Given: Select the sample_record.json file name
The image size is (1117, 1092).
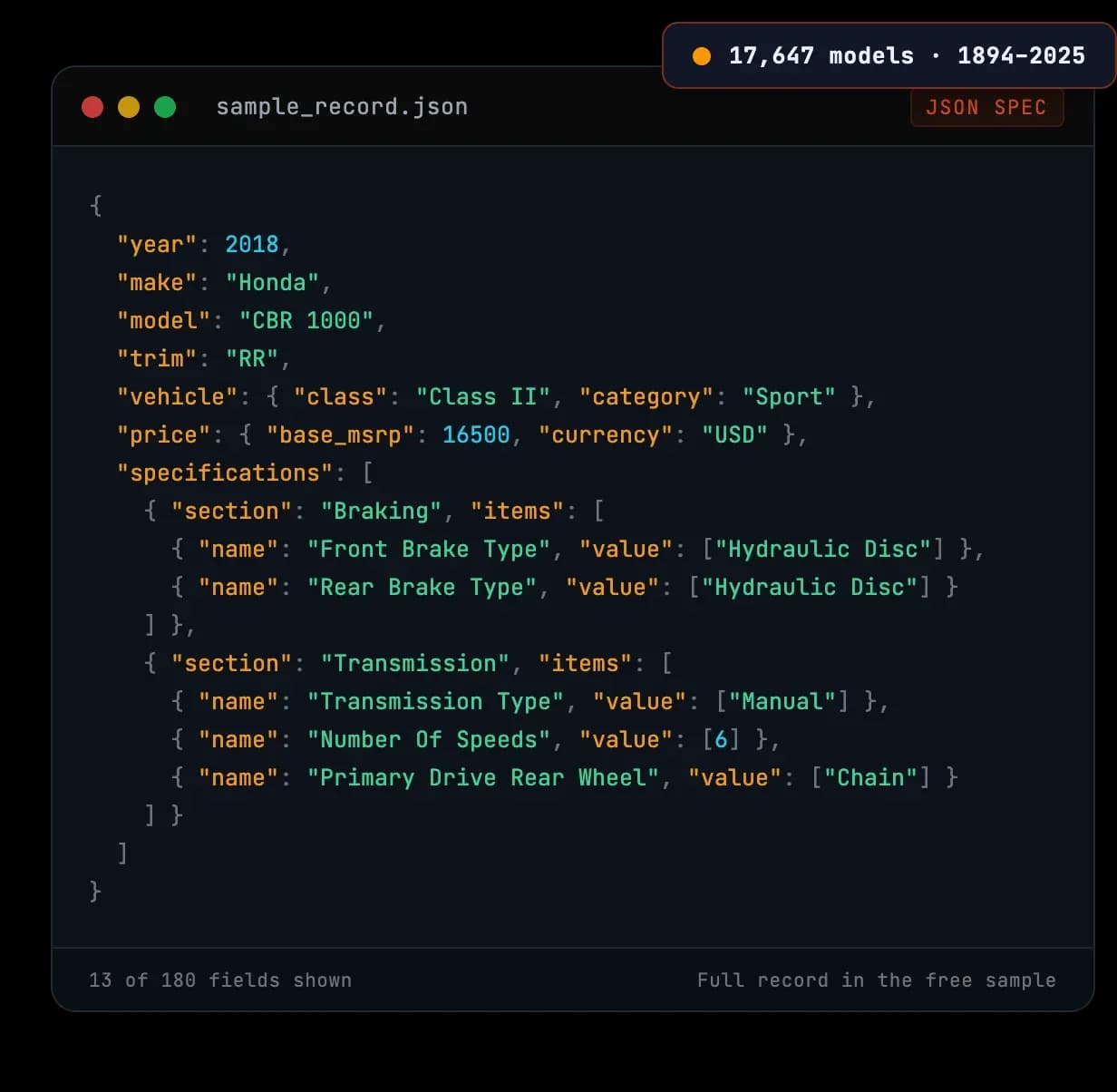Looking at the screenshot, I should pos(342,107).
